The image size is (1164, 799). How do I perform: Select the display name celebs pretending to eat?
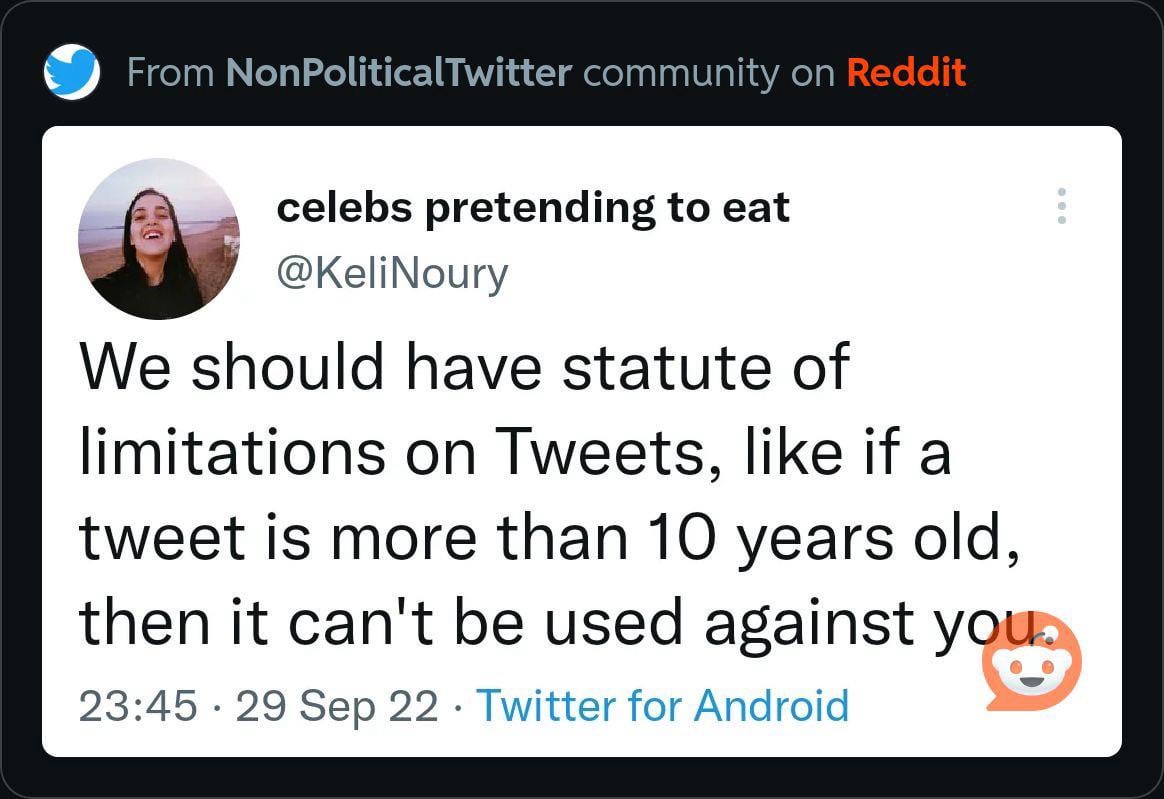pyautogui.click(x=533, y=208)
